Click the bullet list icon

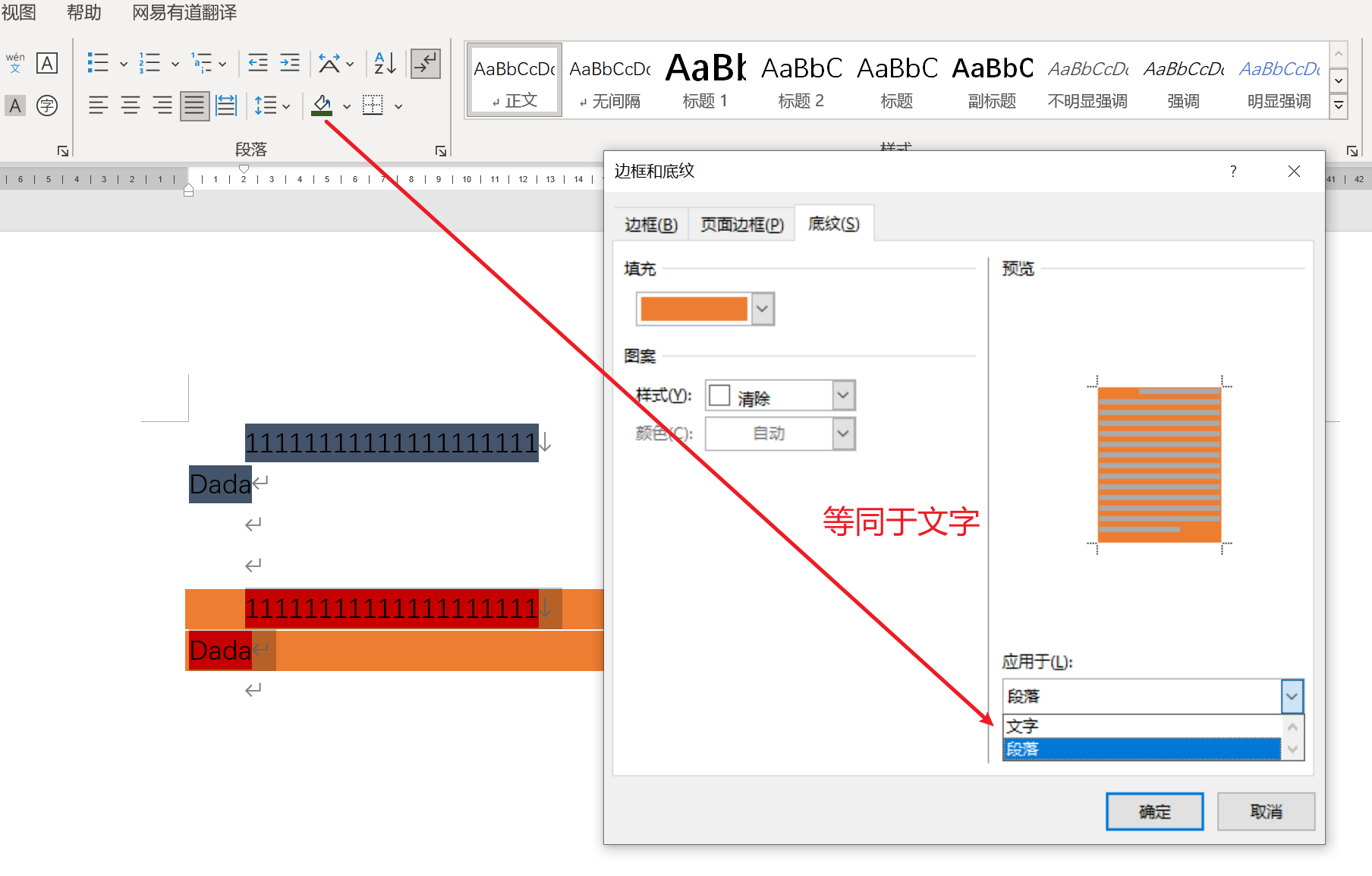click(x=98, y=63)
